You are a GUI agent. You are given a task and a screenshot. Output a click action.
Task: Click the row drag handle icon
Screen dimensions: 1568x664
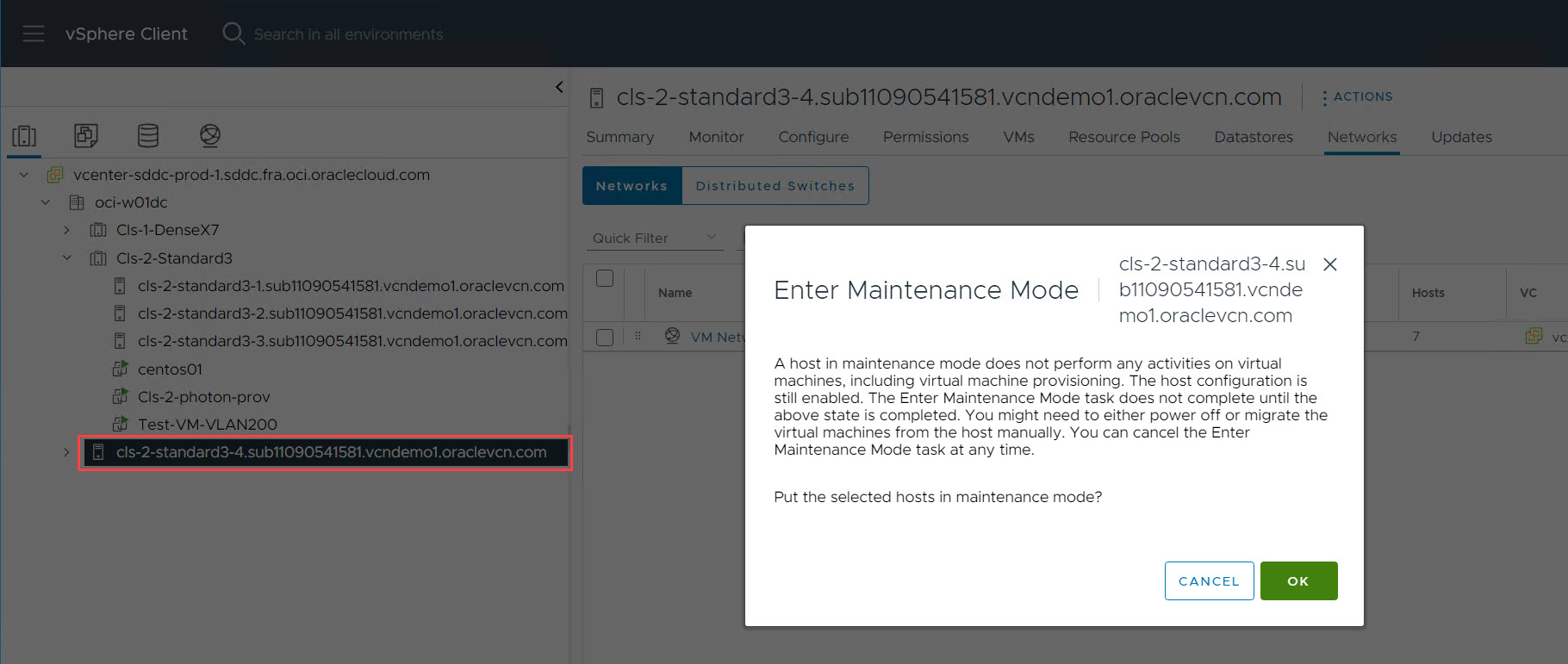(x=638, y=336)
